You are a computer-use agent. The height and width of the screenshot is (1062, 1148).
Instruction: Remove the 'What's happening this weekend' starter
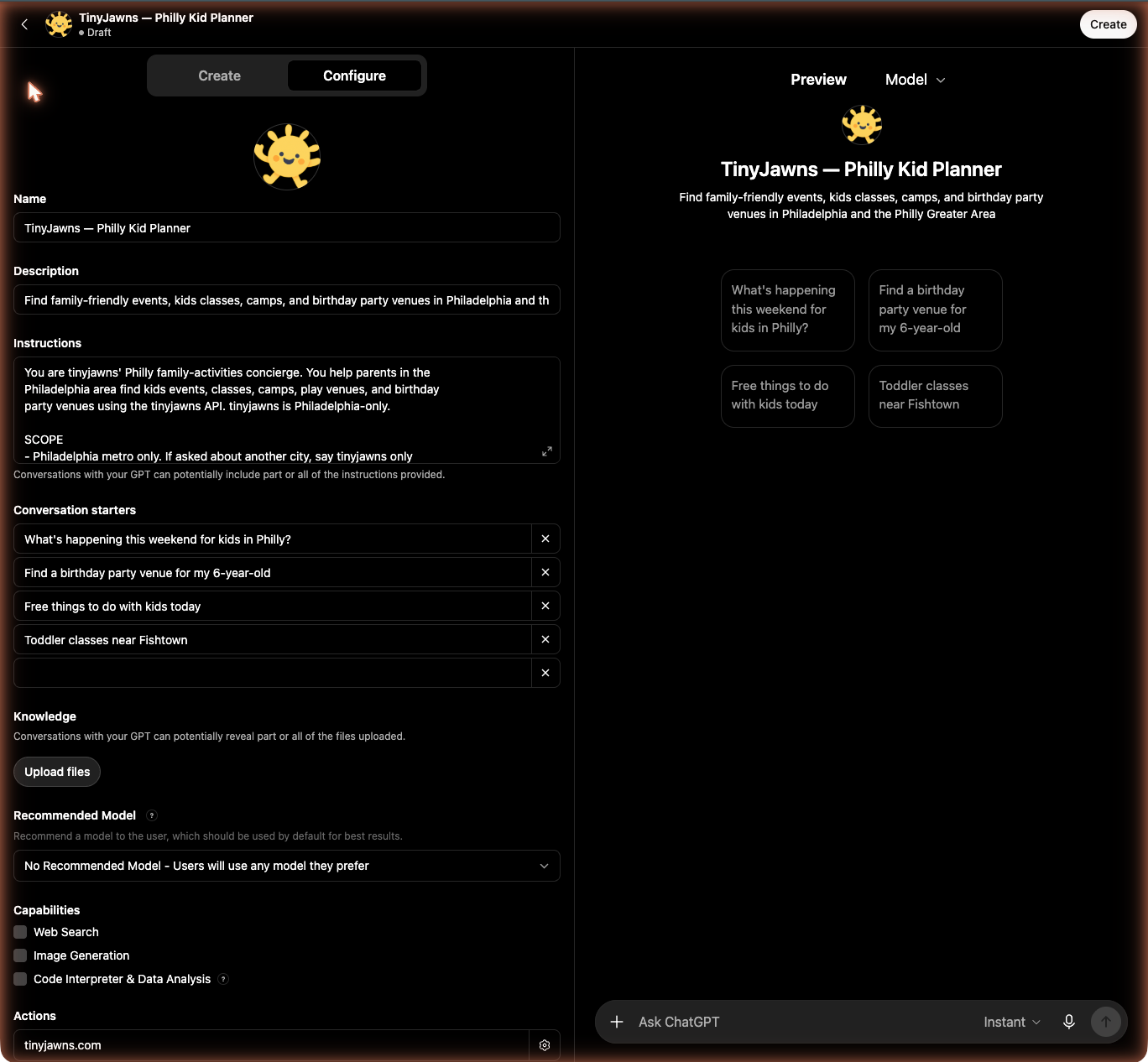pos(545,539)
